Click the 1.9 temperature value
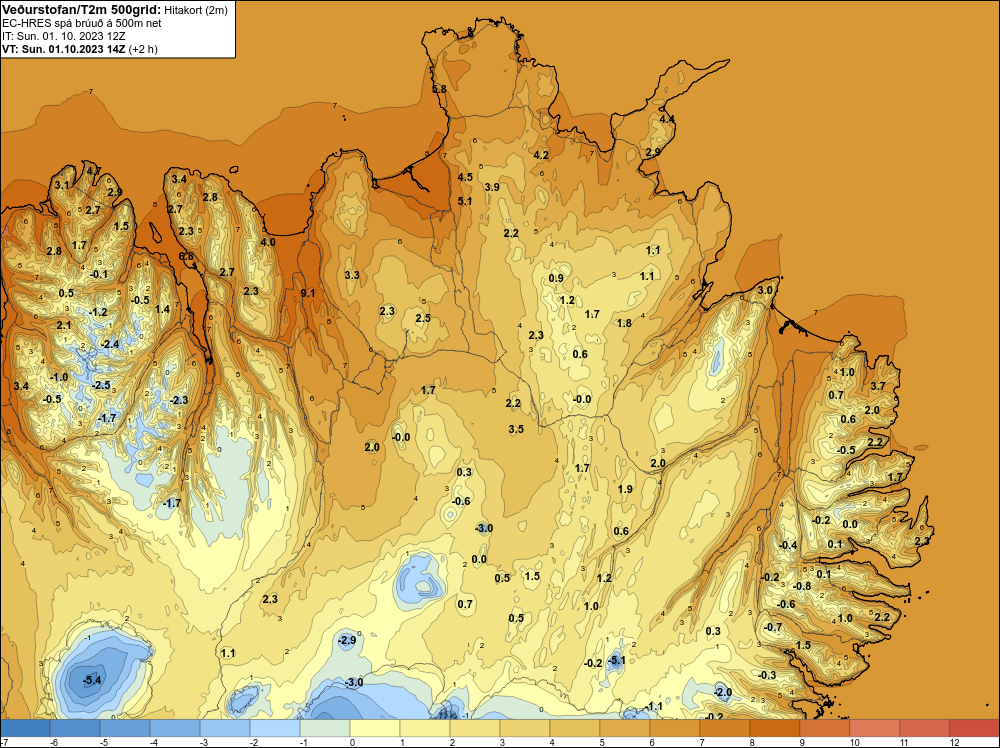Screen dimensions: 1000x748 (x=625, y=489)
